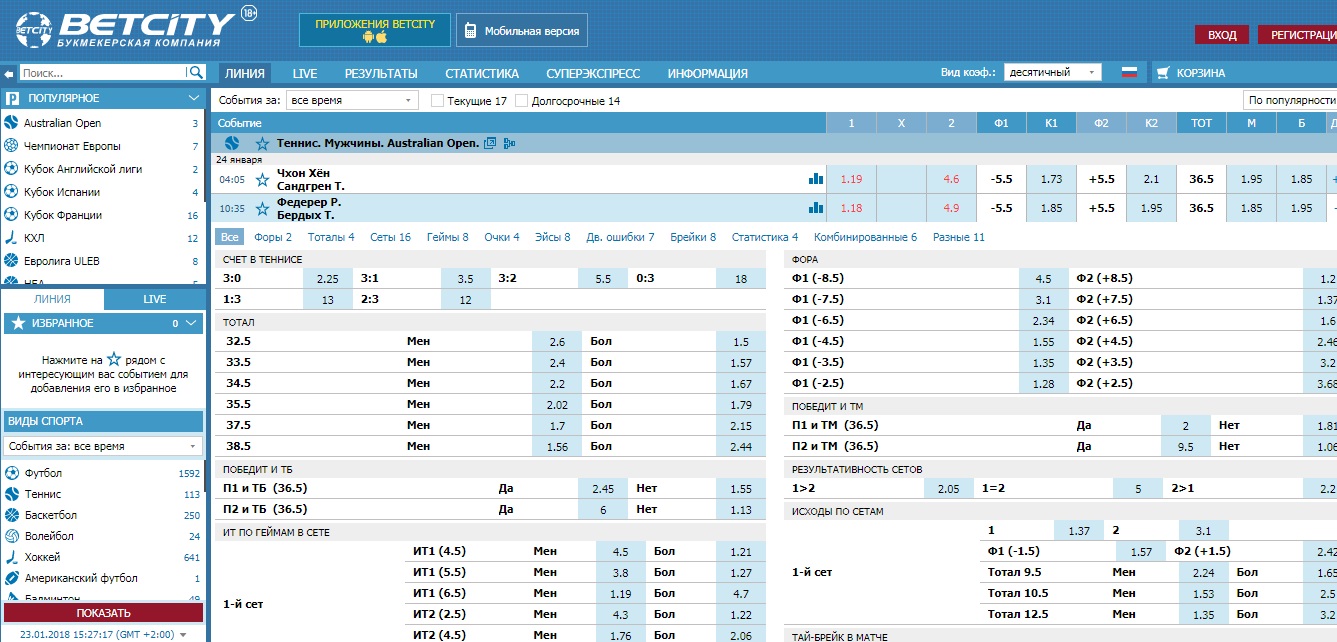Click the Футбол sport ball icon
This screenshot has width=1337, height=642.
(x=12, y=473)
